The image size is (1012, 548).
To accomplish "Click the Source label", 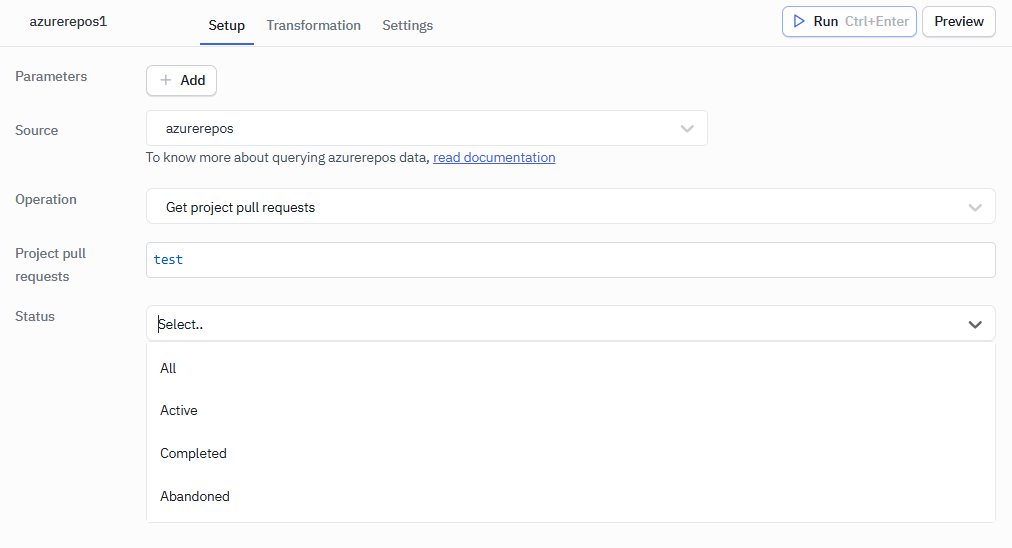I will tap(37, 130).
